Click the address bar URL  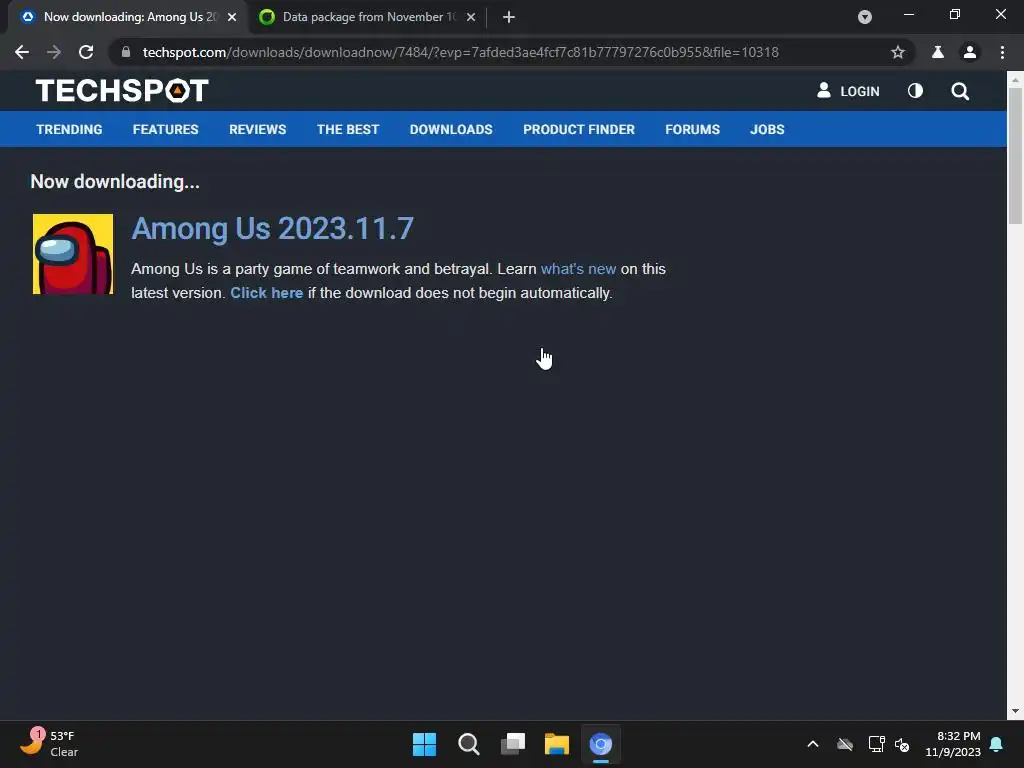[460, 52]
